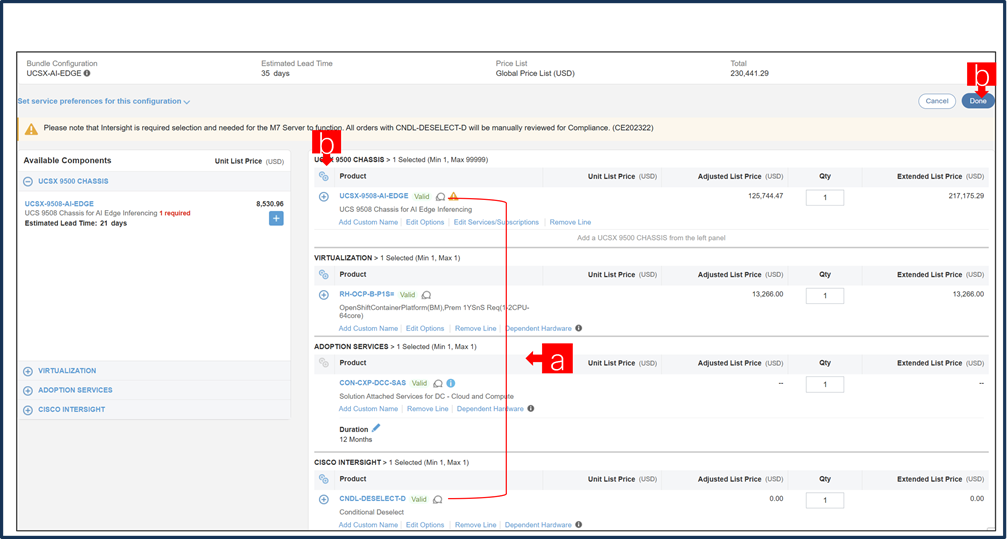The width and height of the screenshot is (1008, 539).
Task: Click Edit Options under CNDL-DESELECT-D
Action: click(425, 525)
